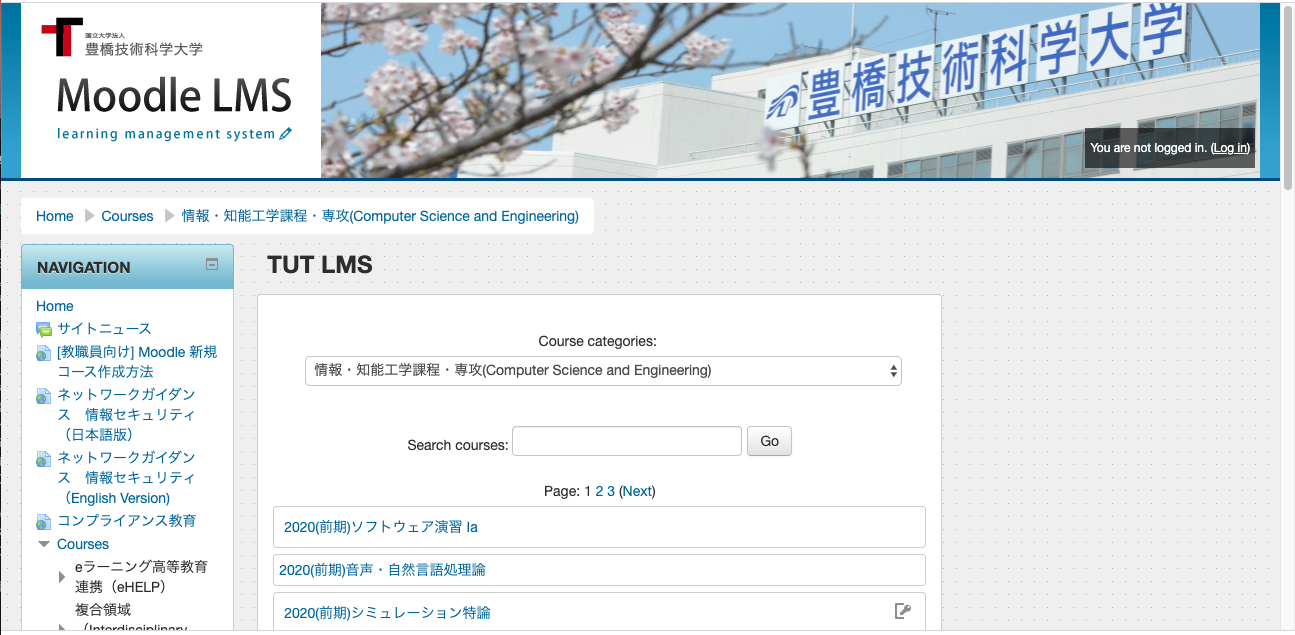This screenshot has width=1295, height=635.
Task: Open サイトニュース link
Action: (x=104, y=329)
